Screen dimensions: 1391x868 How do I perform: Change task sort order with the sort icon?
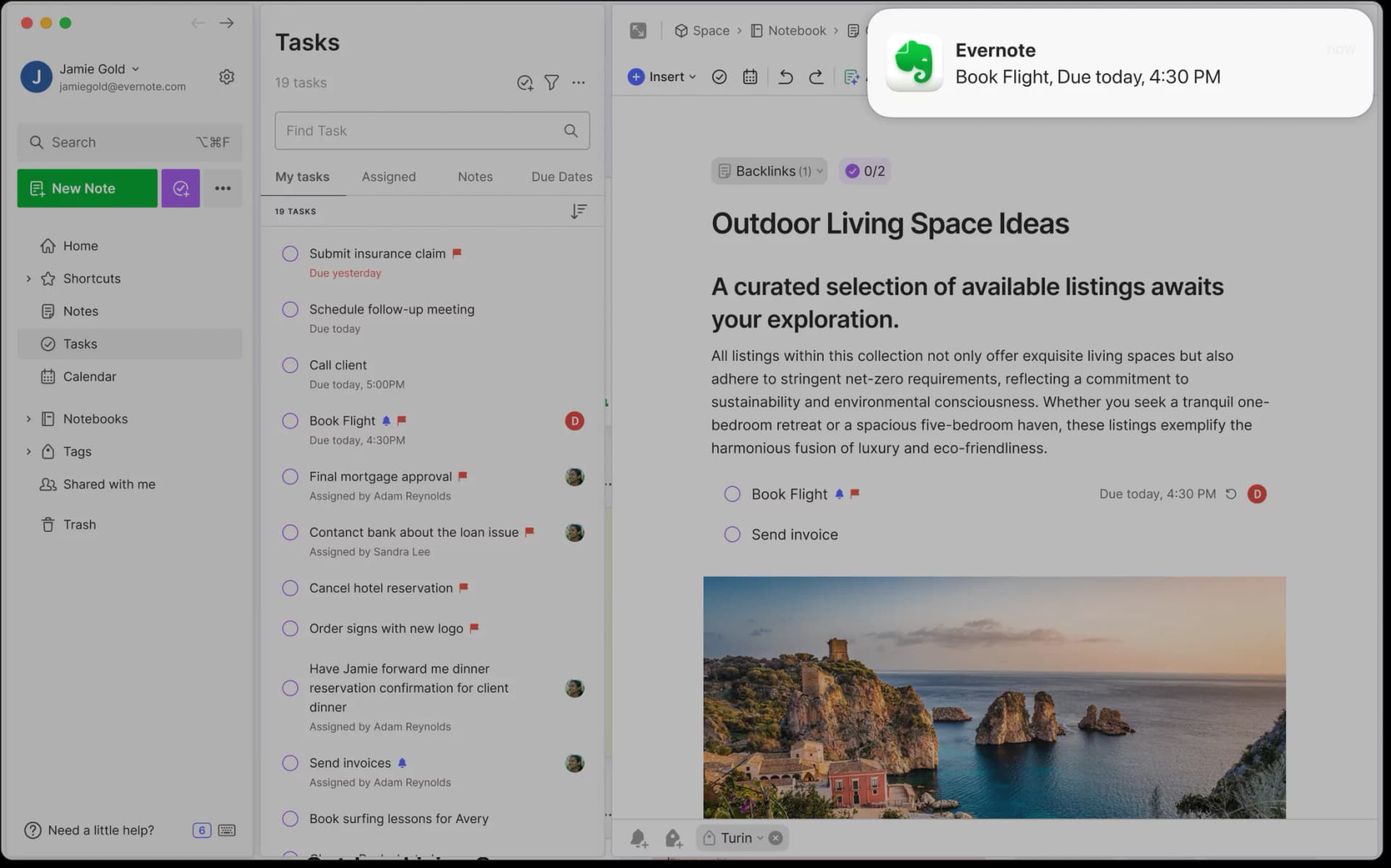point(578,211)
